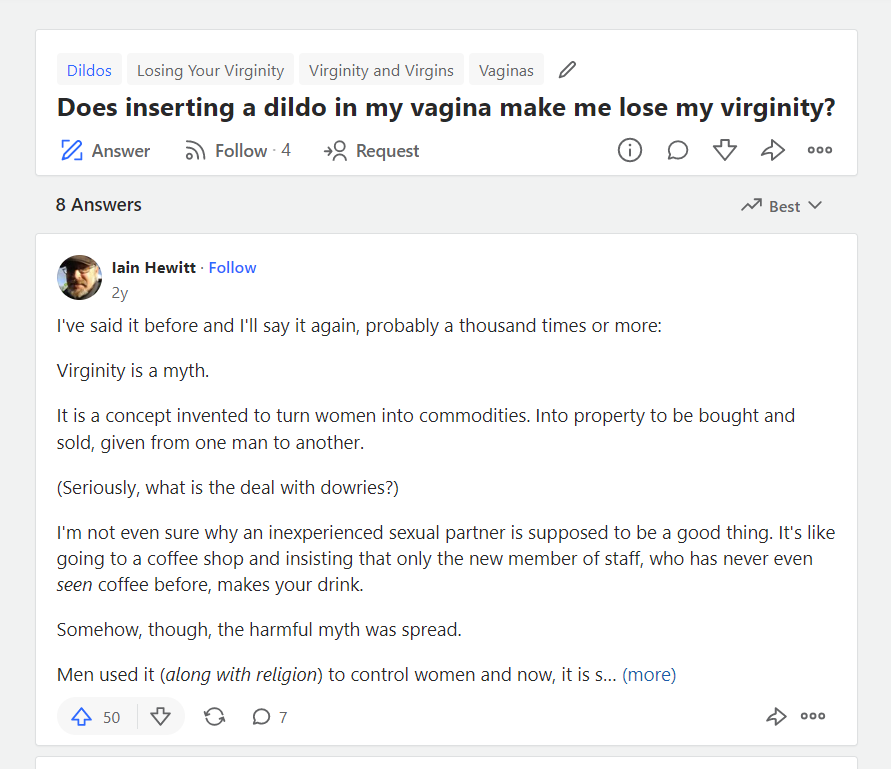This screenshot has height=769, width=891.
Task: Expand the truncated answer via (more)
Action: tap(649, 675)
